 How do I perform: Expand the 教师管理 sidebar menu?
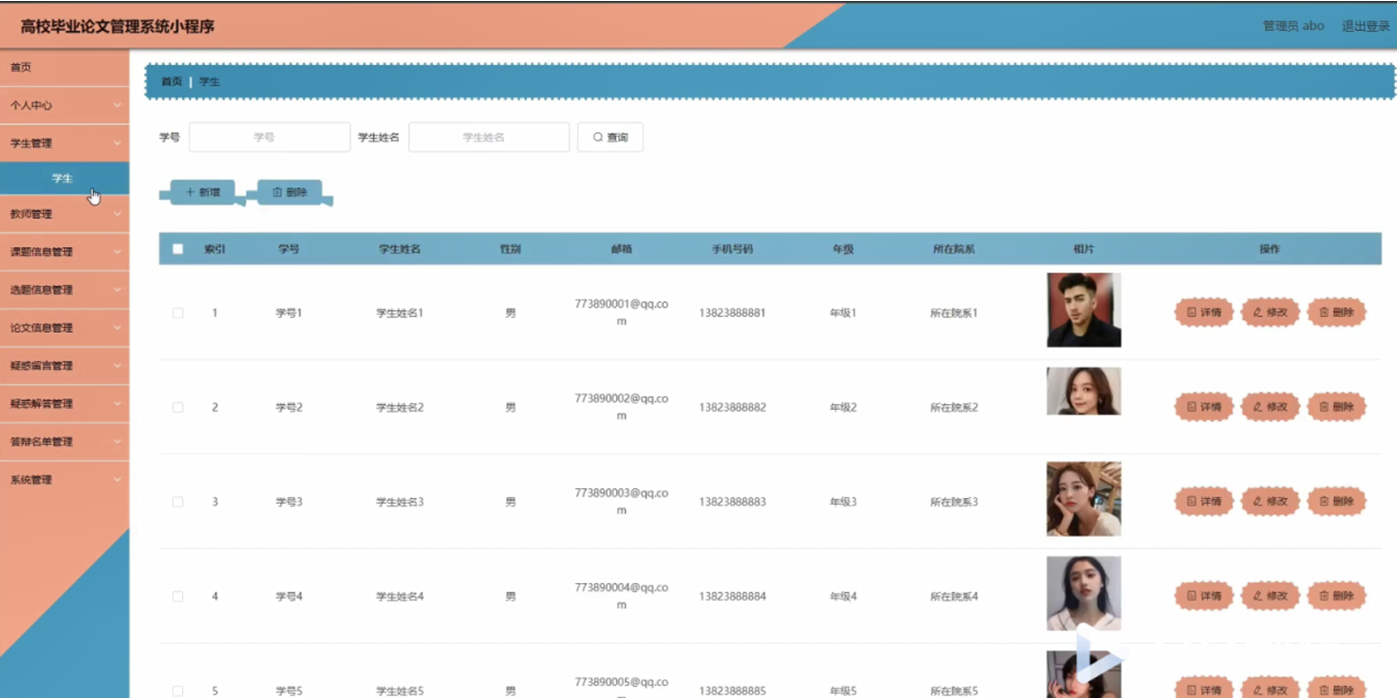pyautogui.click(x=64, y=214)
